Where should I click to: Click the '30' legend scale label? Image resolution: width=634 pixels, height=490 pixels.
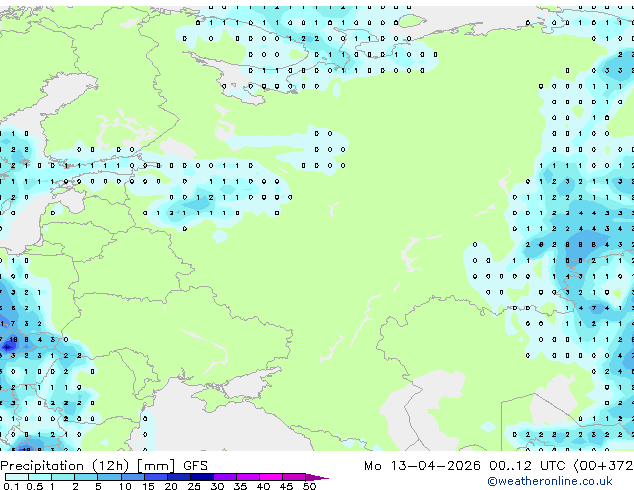[x=217, y=486]
